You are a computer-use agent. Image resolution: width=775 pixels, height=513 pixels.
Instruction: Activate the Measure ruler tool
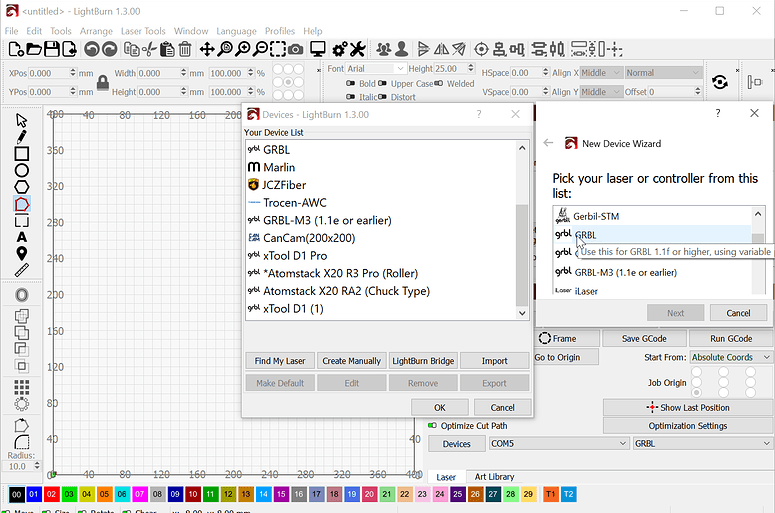pos(21,270)
